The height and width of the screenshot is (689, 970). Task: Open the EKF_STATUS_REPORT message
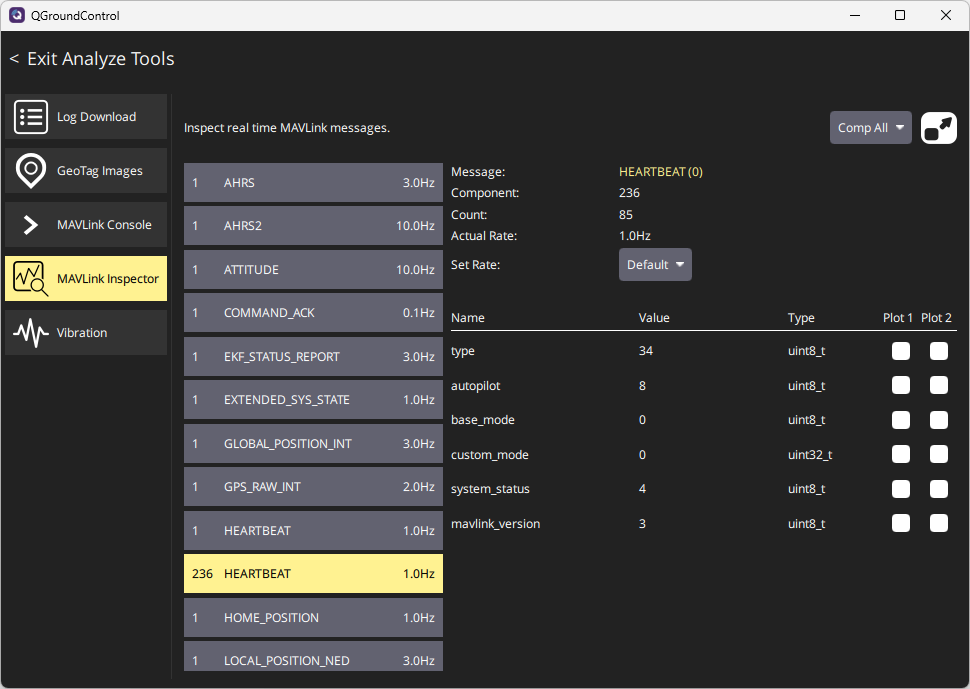(313, 357)
